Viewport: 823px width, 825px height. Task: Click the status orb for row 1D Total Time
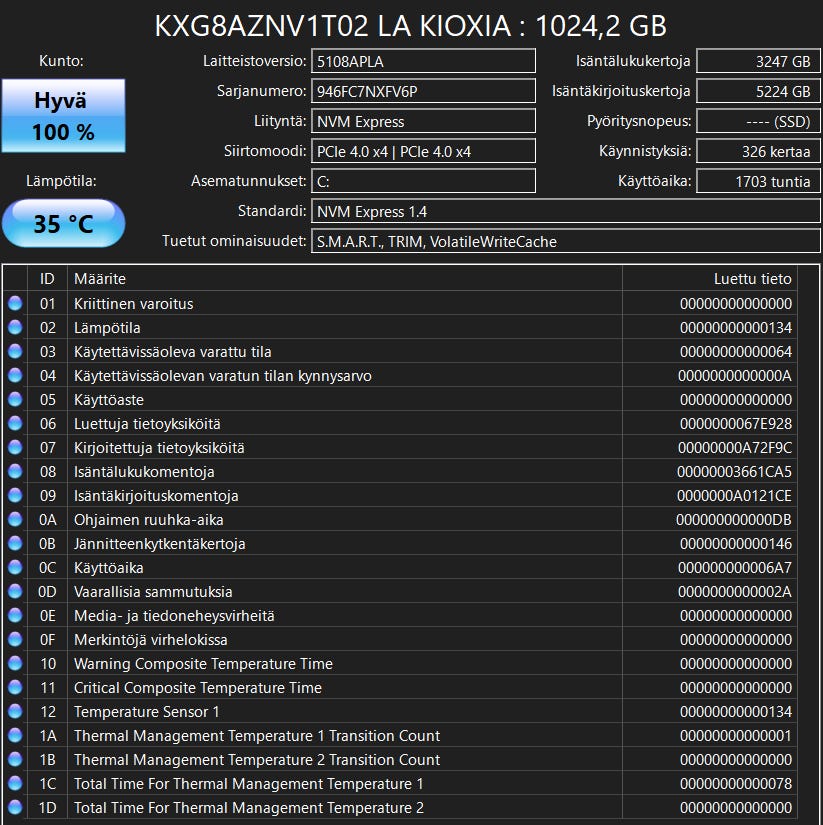pyautogui.click(x=15, y=807)
